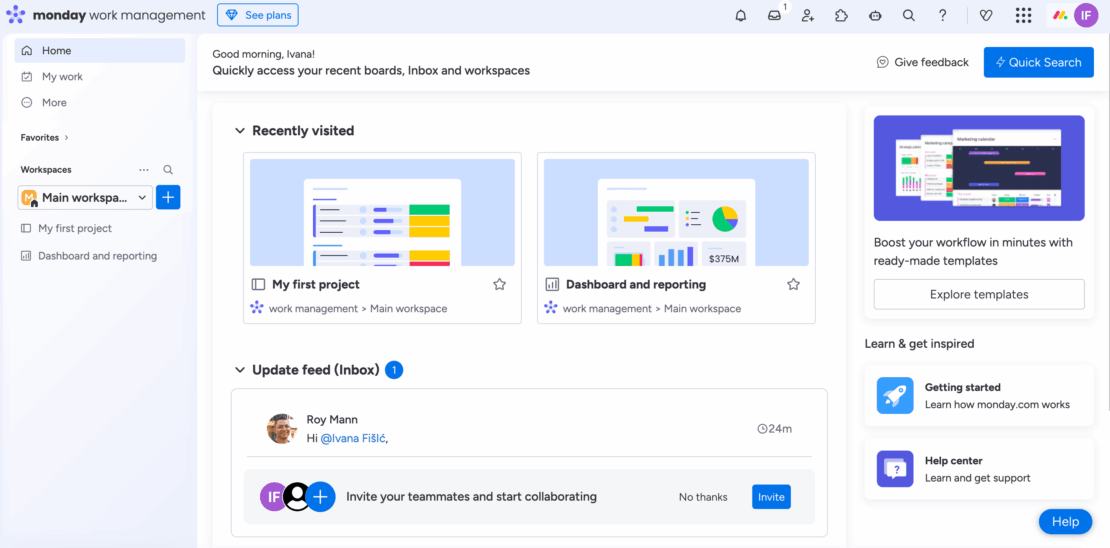Viewport: 1110px width, 548px height.
Task: Open the automations robot icon
Action: tap(875, 16)
